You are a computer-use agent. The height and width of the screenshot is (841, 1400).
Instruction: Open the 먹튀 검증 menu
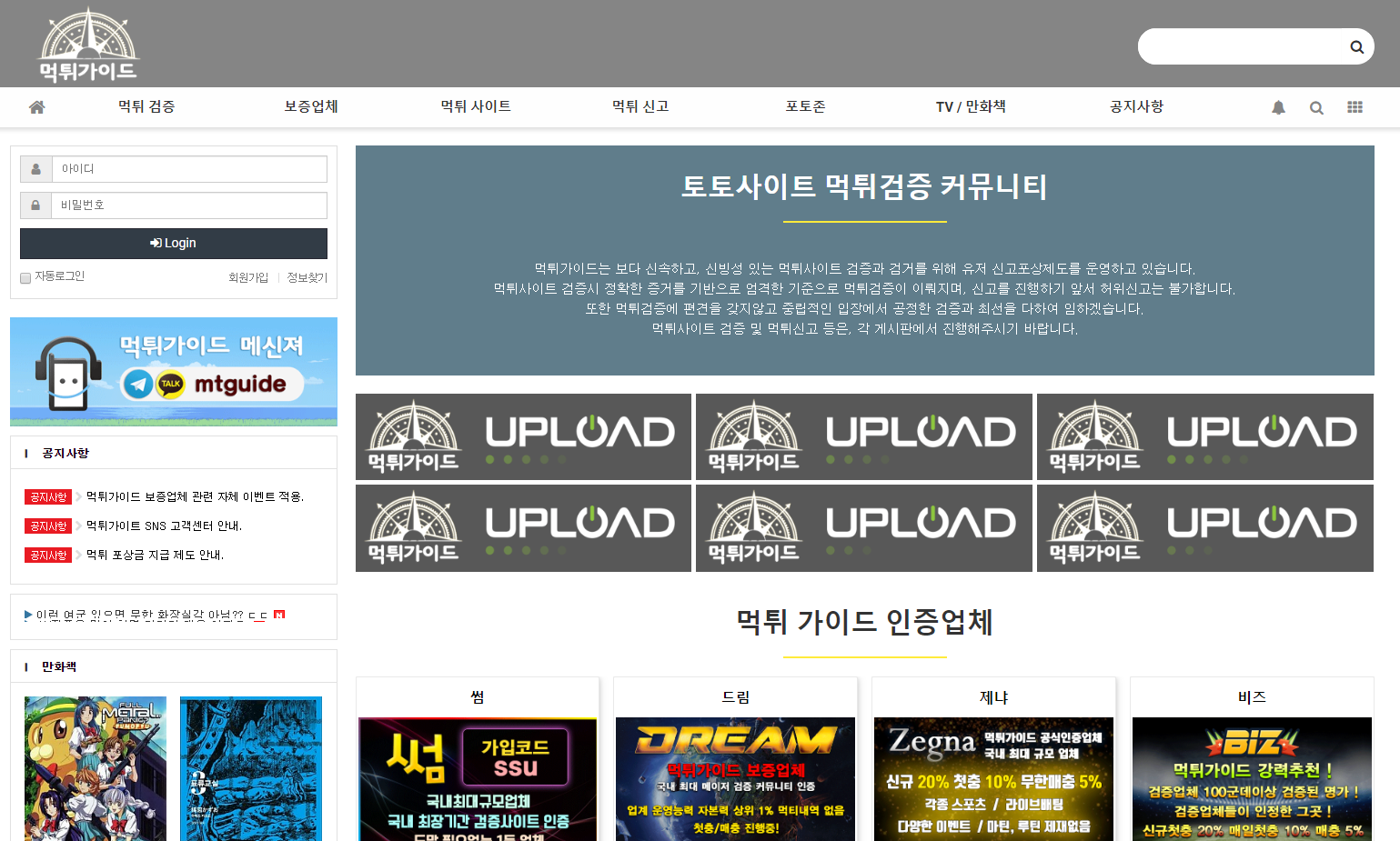(x=146, y=107)
